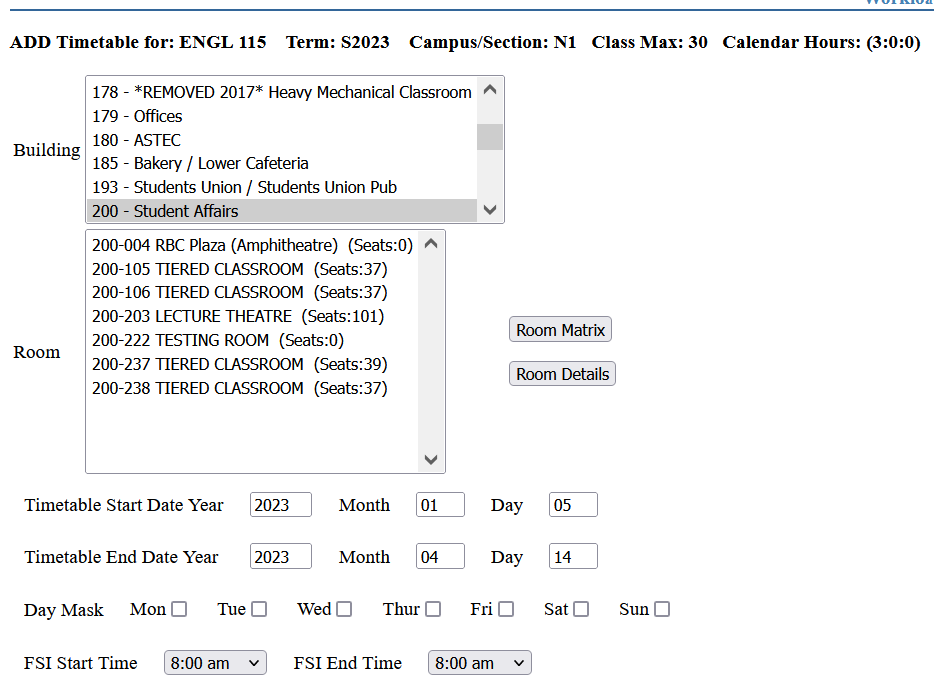The height and width of the screenshot is (688, 934).
Task: Click the building list scroll-up arrow
Action: pos(489,91)
